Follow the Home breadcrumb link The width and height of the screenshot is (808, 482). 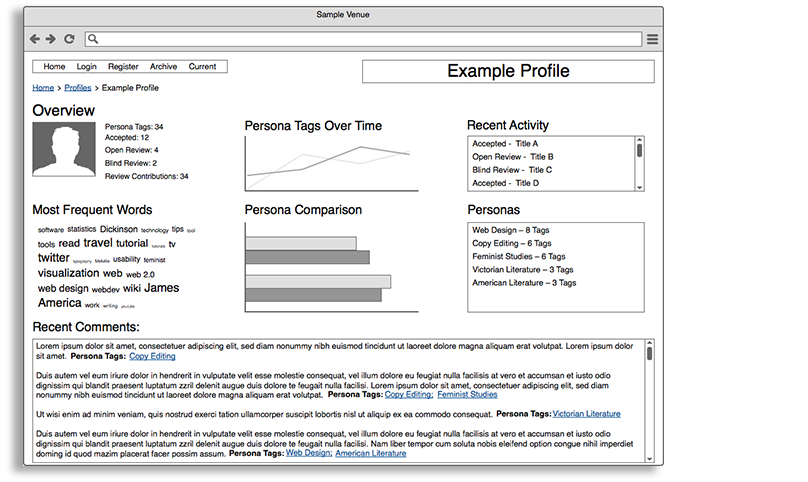[x=43, y=88]
